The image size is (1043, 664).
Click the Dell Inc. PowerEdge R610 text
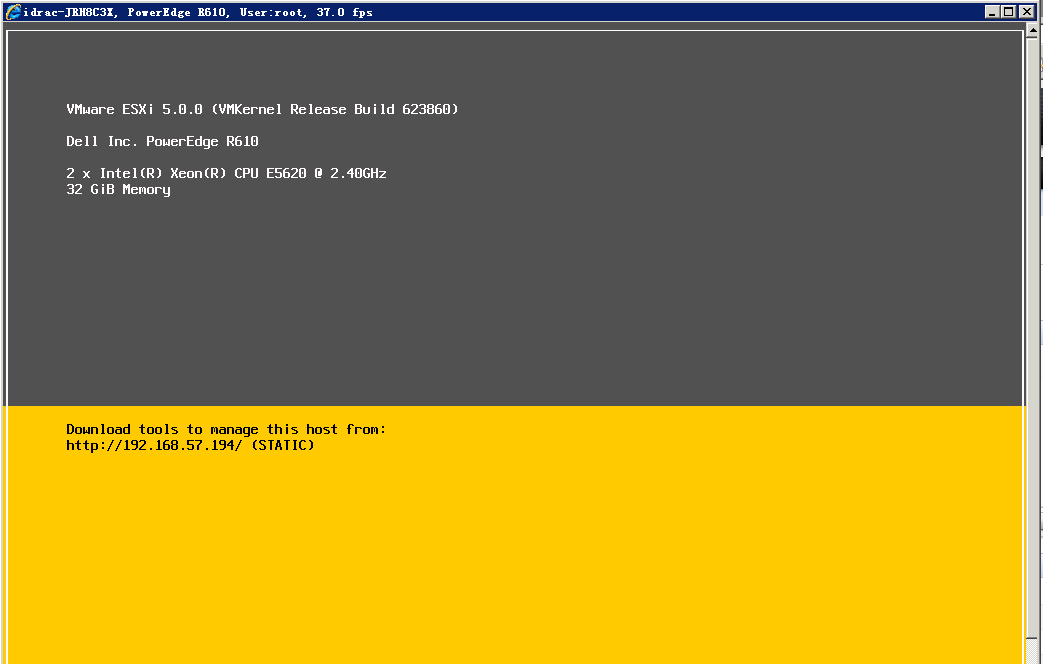point(162,141)
